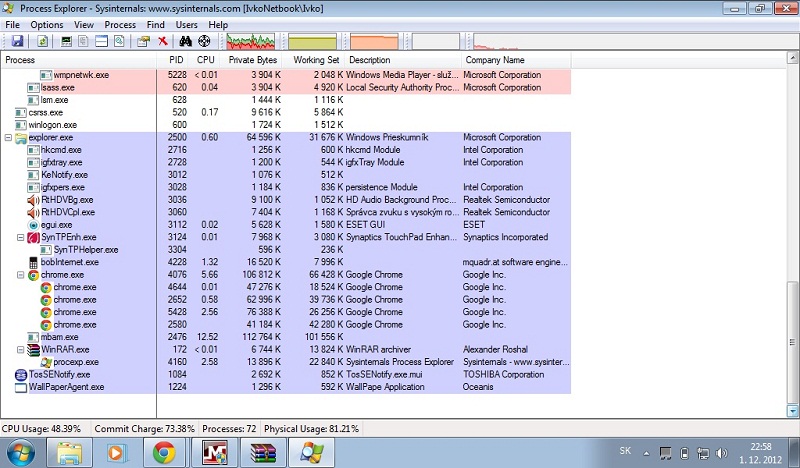
Task: Open the Process menu
Action: [120, 24]
